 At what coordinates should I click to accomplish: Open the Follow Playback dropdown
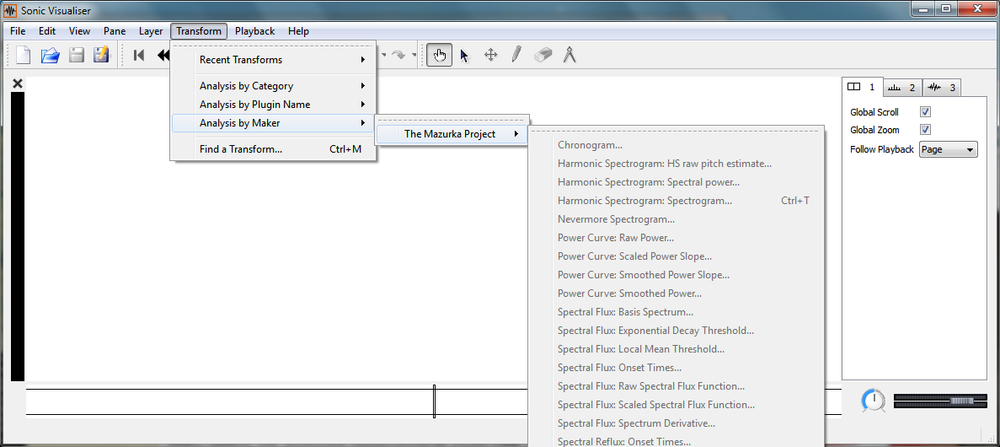(x=948, y=149)
